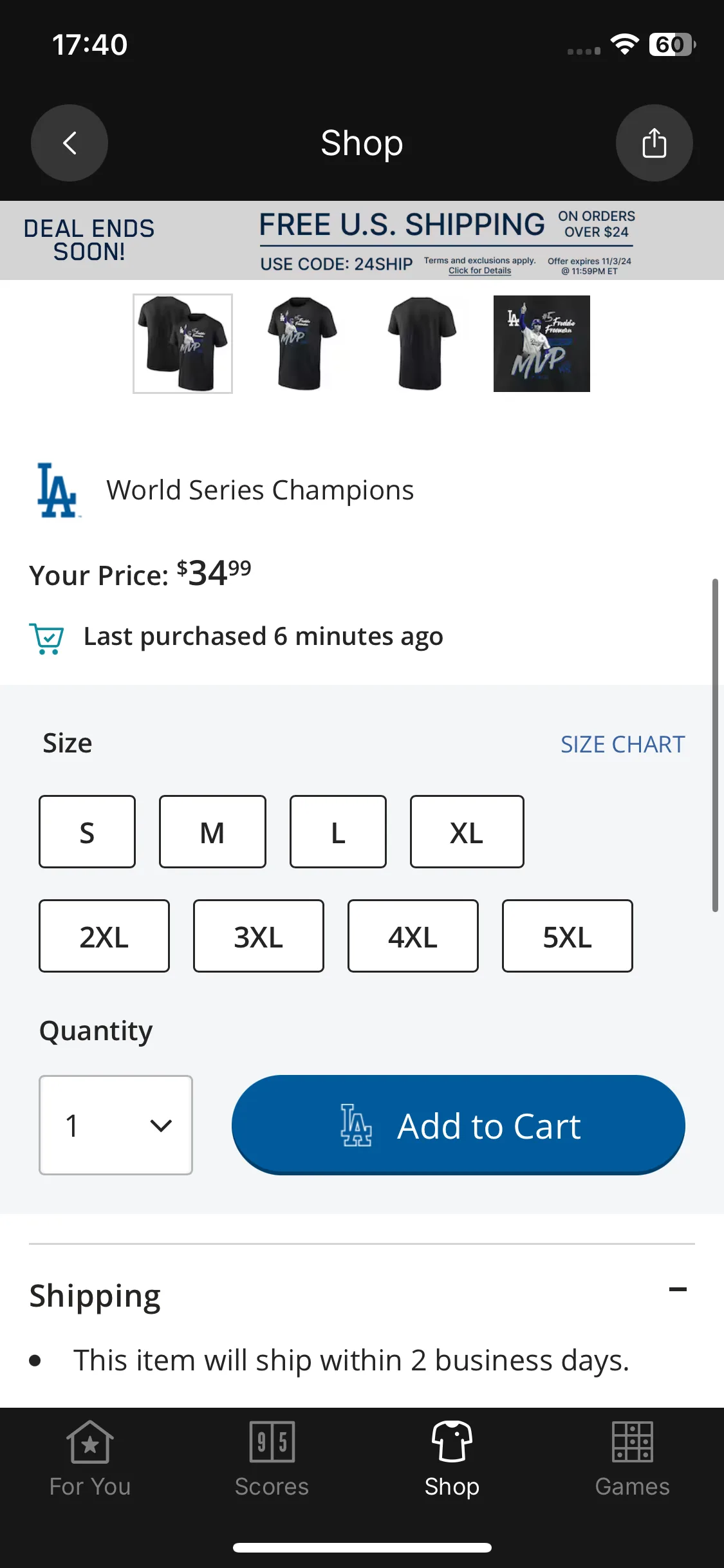The width and height of the screenshot is (724, 1568).
Task: Click for Details on shipping terms
Action: tap(479, 270)
